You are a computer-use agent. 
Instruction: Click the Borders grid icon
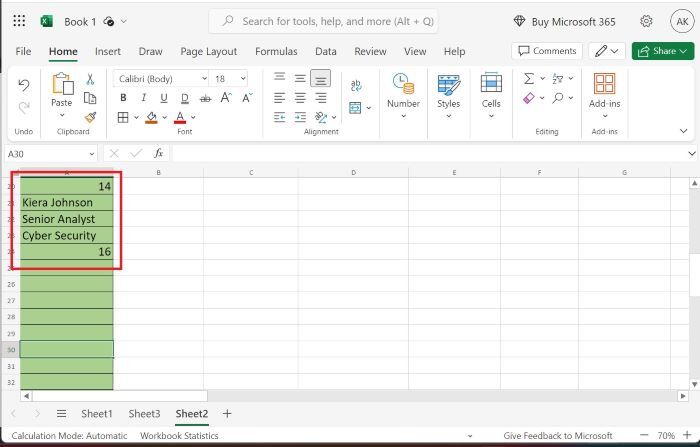point(123,117)
